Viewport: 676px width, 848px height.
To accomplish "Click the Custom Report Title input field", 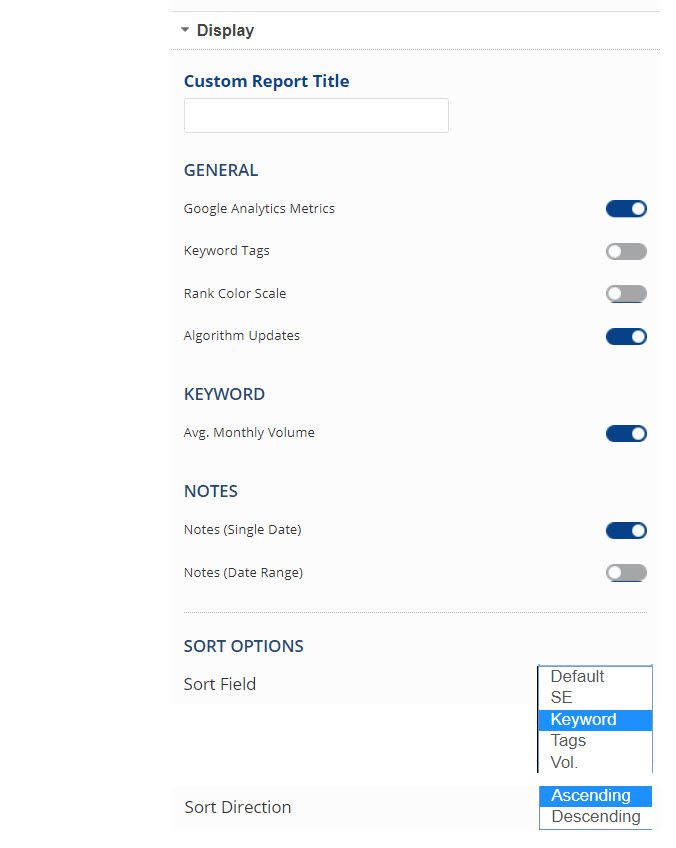I will click(316, 116).
